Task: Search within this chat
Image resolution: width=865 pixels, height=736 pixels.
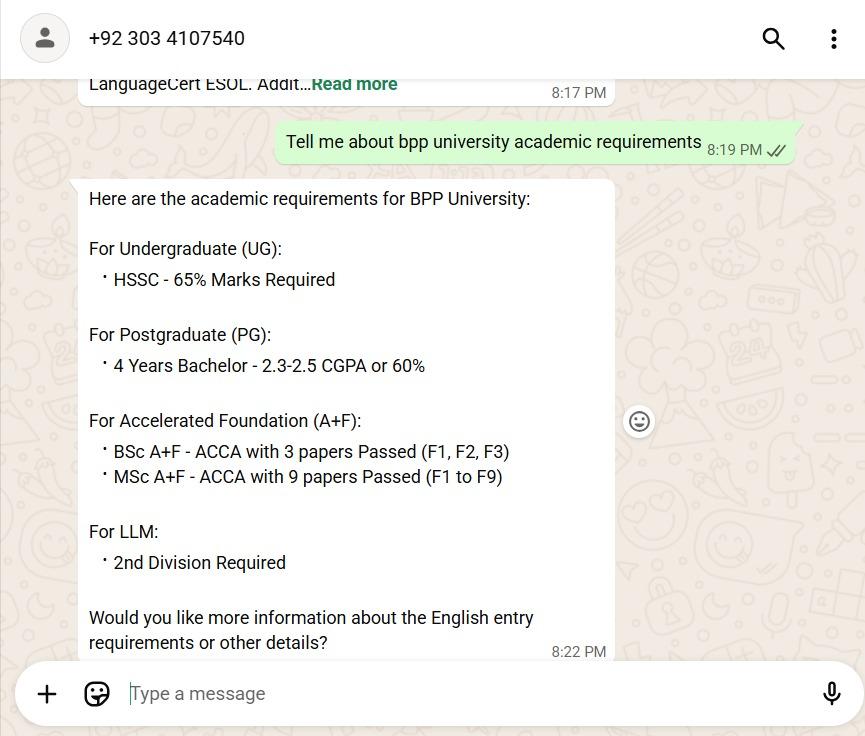Action: coord(773,38)
